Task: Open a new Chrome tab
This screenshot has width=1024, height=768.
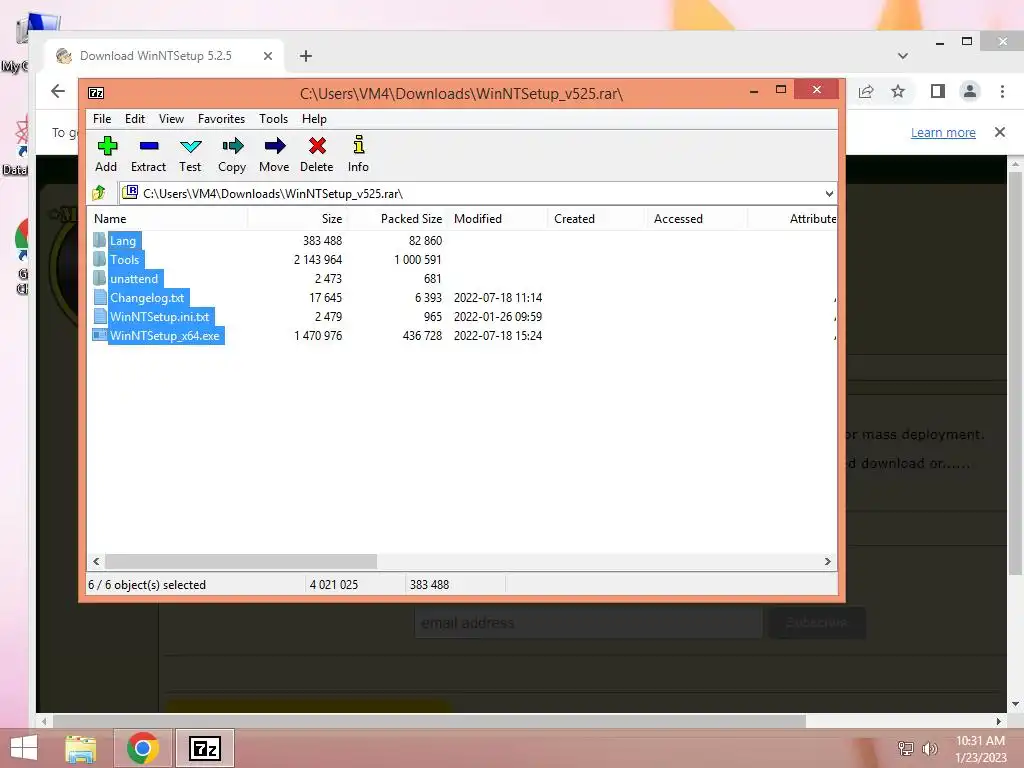Action: pos(306,56)
